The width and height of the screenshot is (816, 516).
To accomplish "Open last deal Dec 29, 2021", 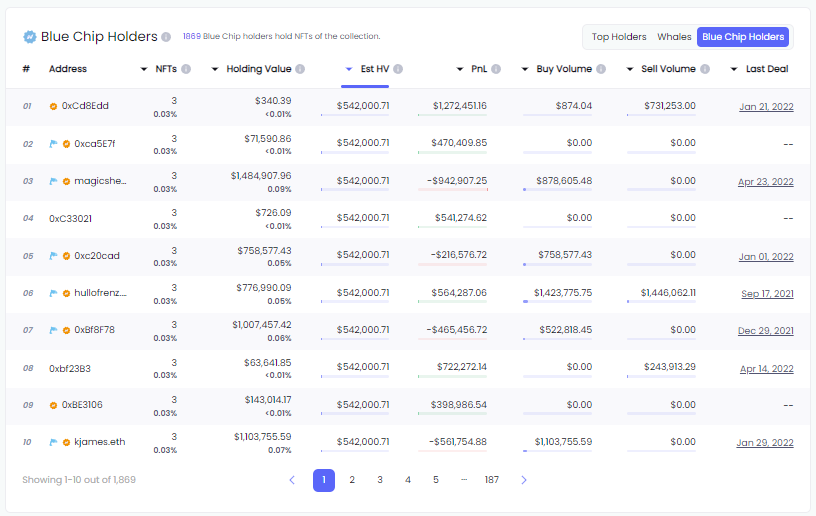I will pyautogui.click(x=766, y=331).
